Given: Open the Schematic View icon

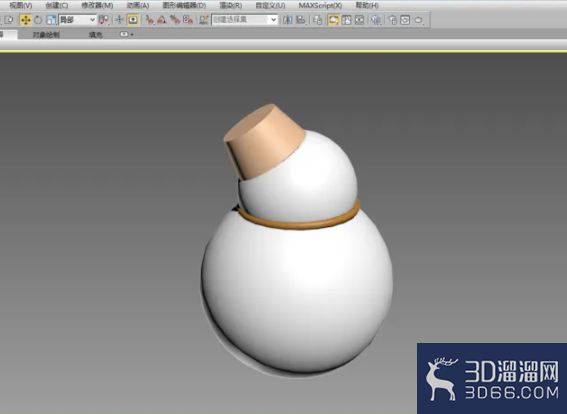Looking at the screenshot, I should (359, 20).
